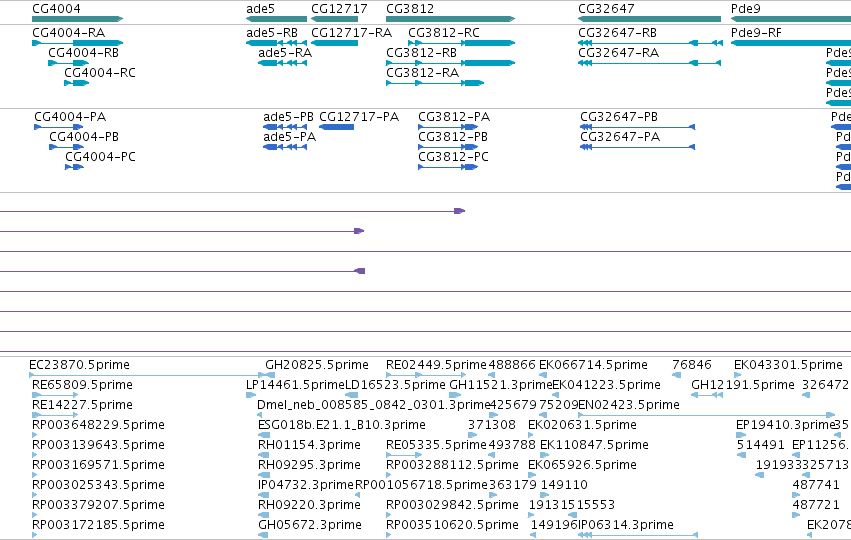The image size is (851, 540).
Task: Select transcript ade5-RA
Action: pos(285,53)
